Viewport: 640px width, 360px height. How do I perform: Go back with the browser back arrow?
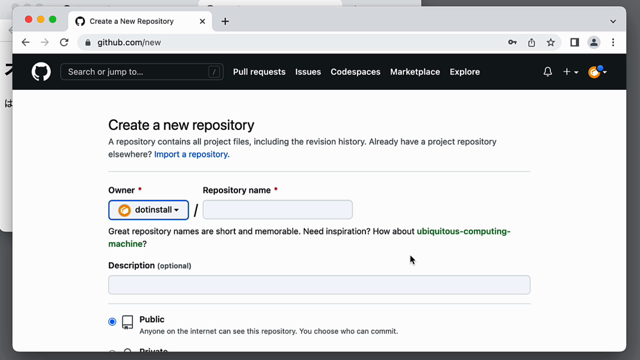[26, 42]
